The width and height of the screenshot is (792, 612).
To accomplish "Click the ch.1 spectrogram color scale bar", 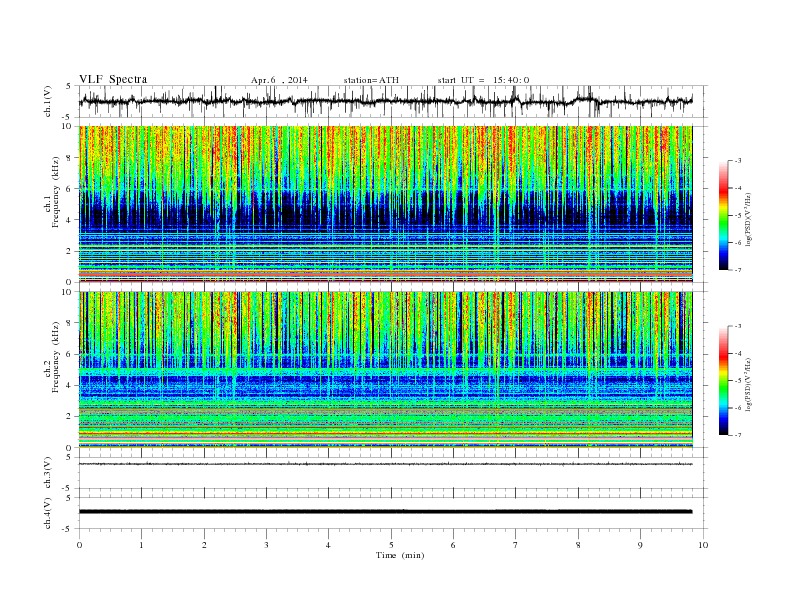I will click(x=724, y=216).
